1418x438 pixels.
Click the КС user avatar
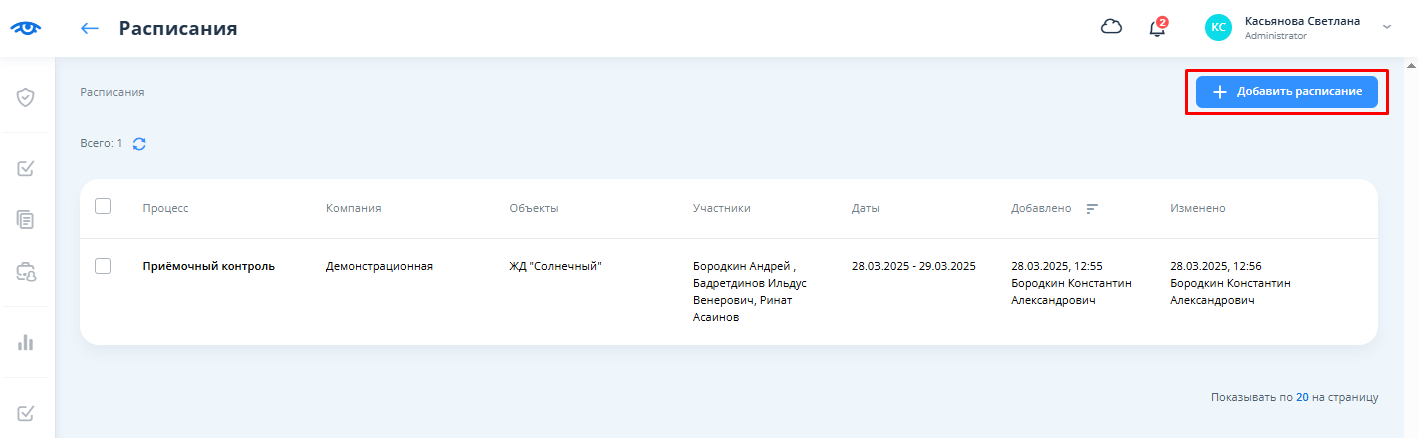(1218, 28)
